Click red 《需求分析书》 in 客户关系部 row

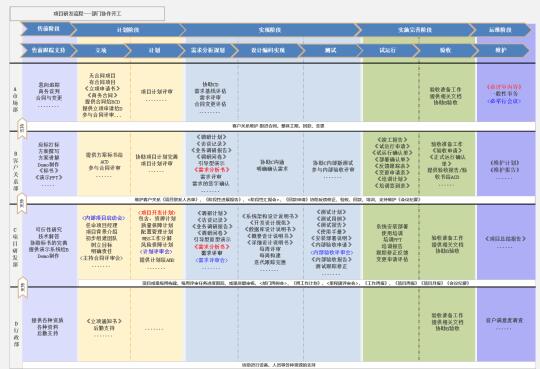(211, 170)
